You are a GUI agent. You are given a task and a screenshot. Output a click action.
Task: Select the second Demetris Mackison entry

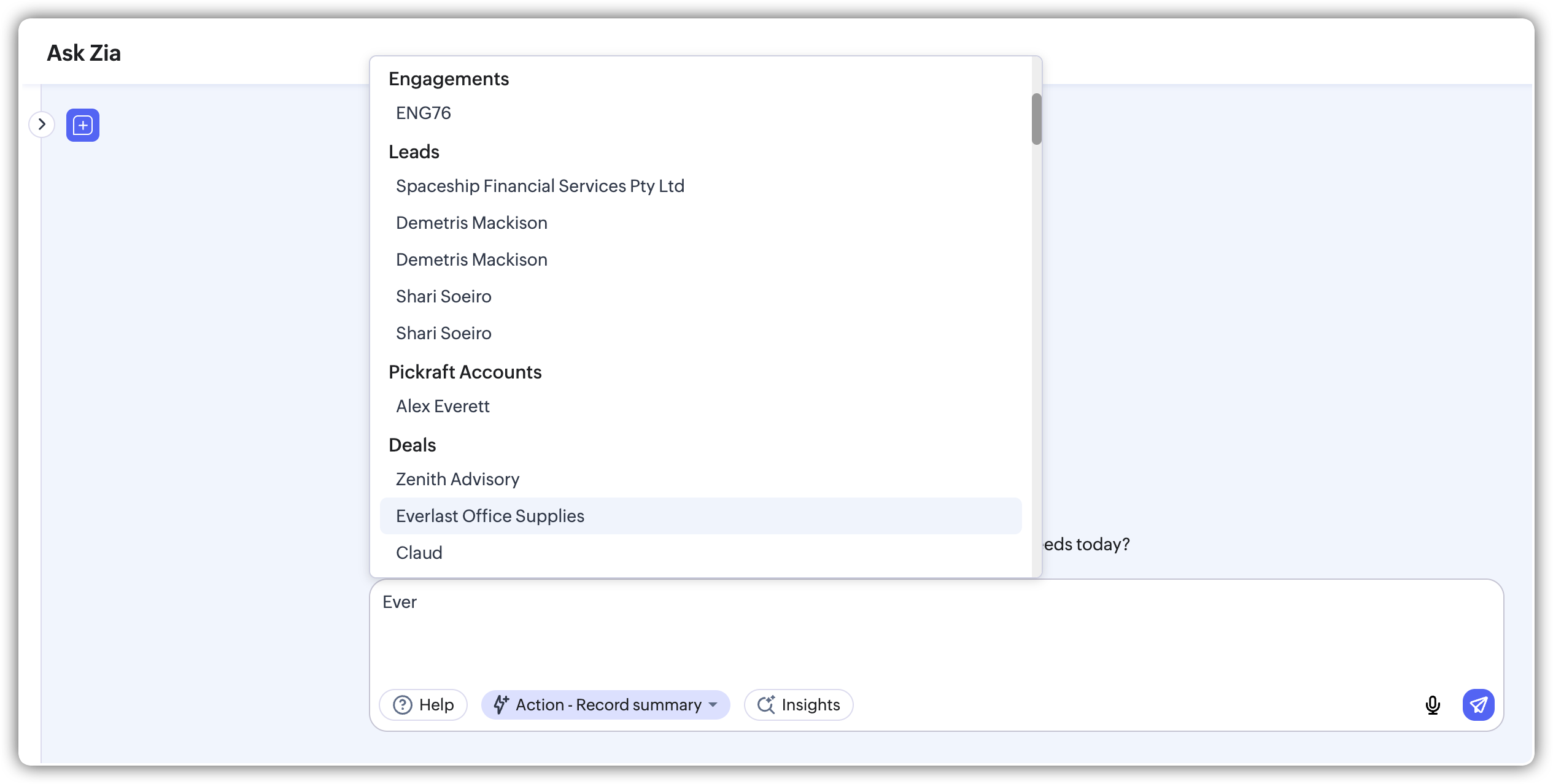point(471,259)
